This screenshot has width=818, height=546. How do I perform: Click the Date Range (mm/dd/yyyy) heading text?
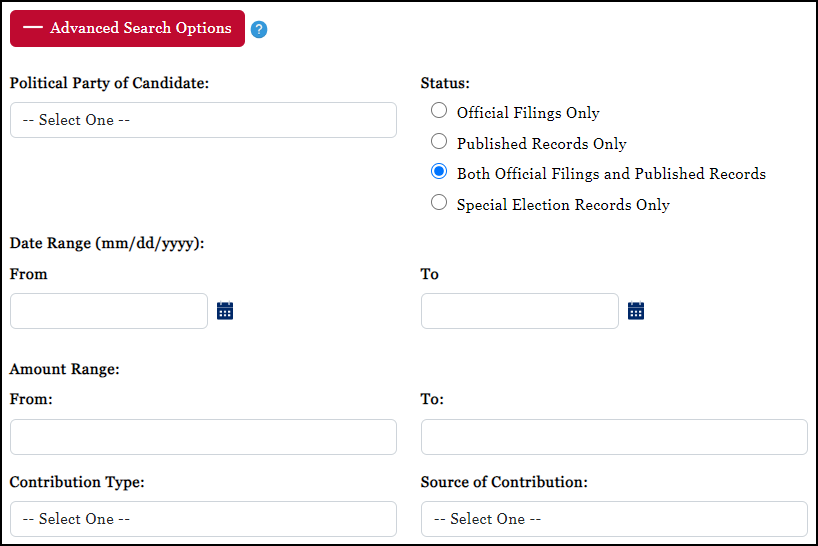tap(107, 243)
